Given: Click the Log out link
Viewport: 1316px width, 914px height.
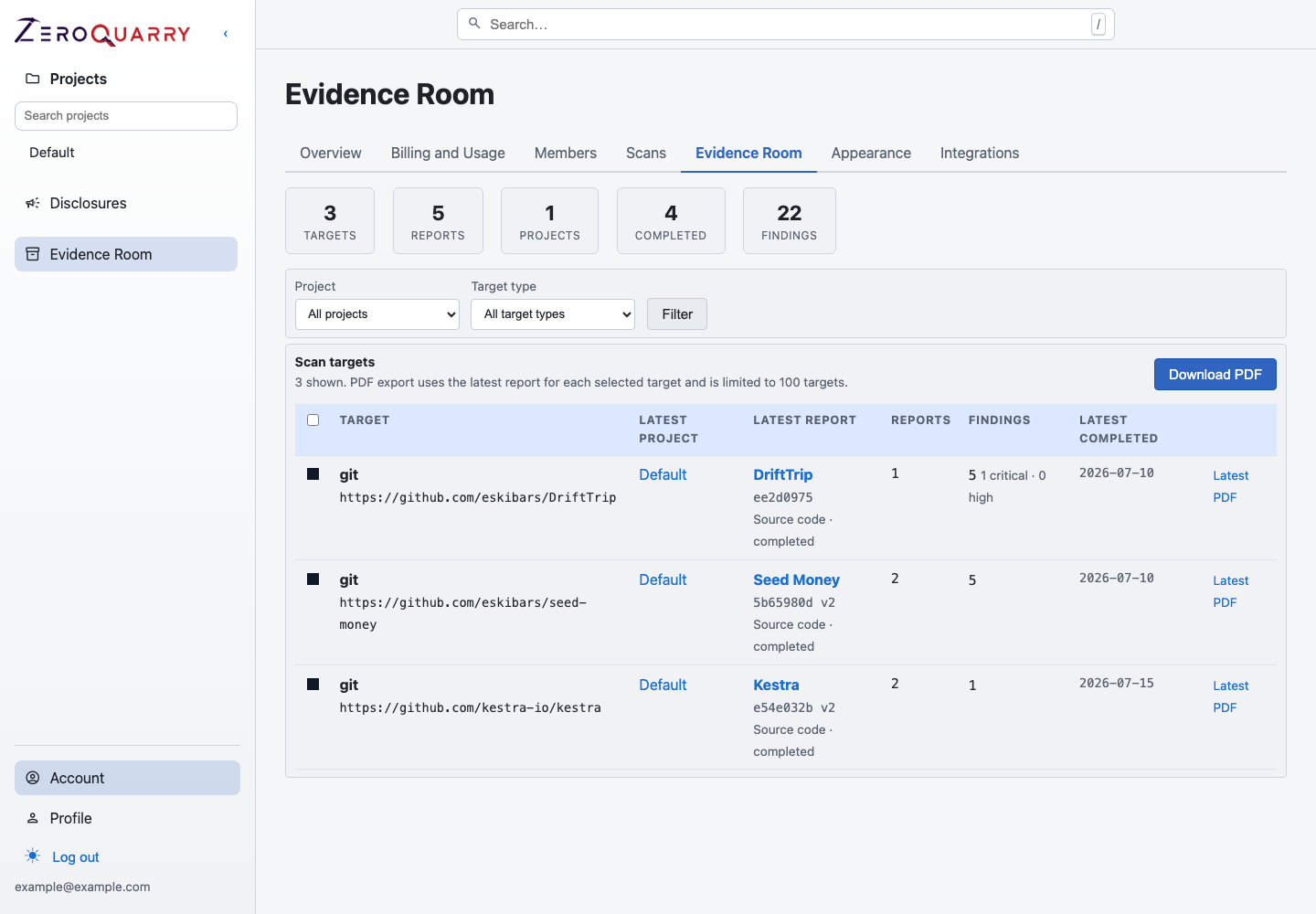Looking at the screenshot, I should pos(76,857).
